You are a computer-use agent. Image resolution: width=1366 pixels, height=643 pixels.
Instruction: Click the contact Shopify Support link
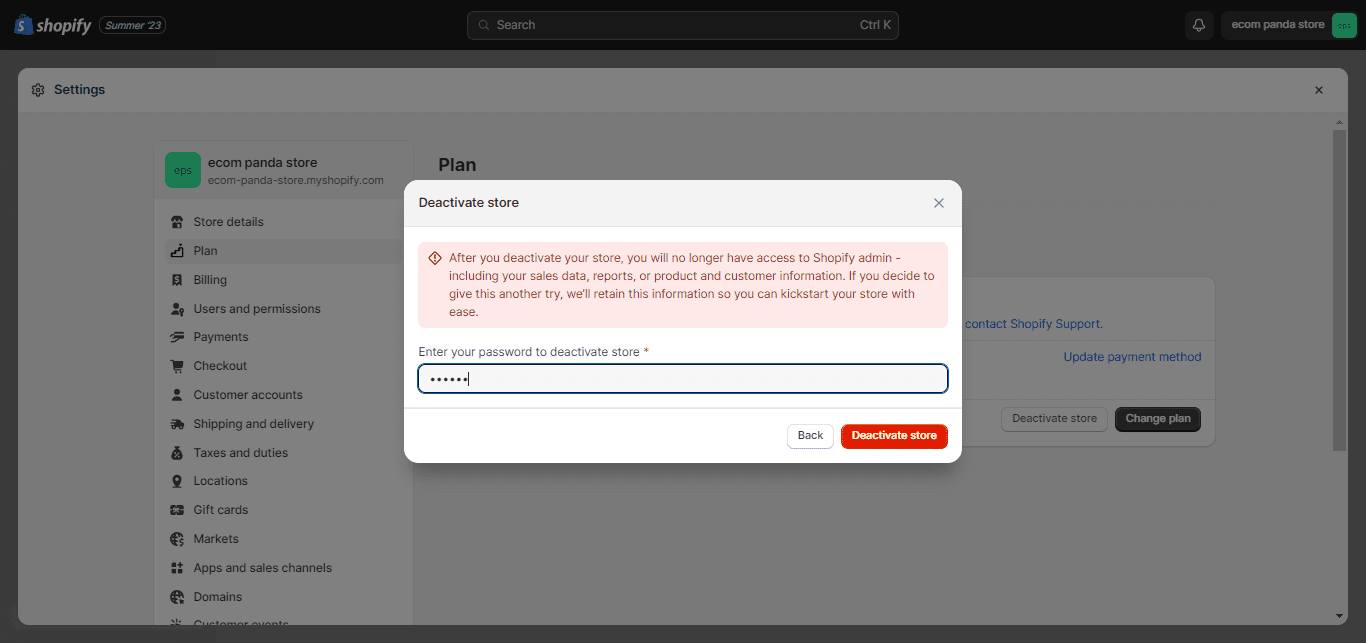[1033, 323]
